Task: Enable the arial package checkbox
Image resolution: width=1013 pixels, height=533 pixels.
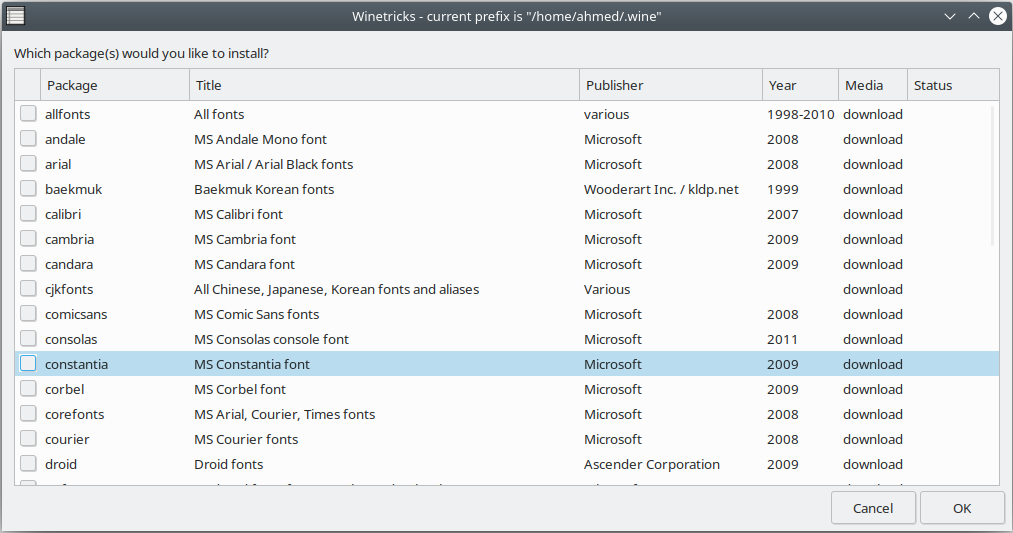Action: pos(28,163)
